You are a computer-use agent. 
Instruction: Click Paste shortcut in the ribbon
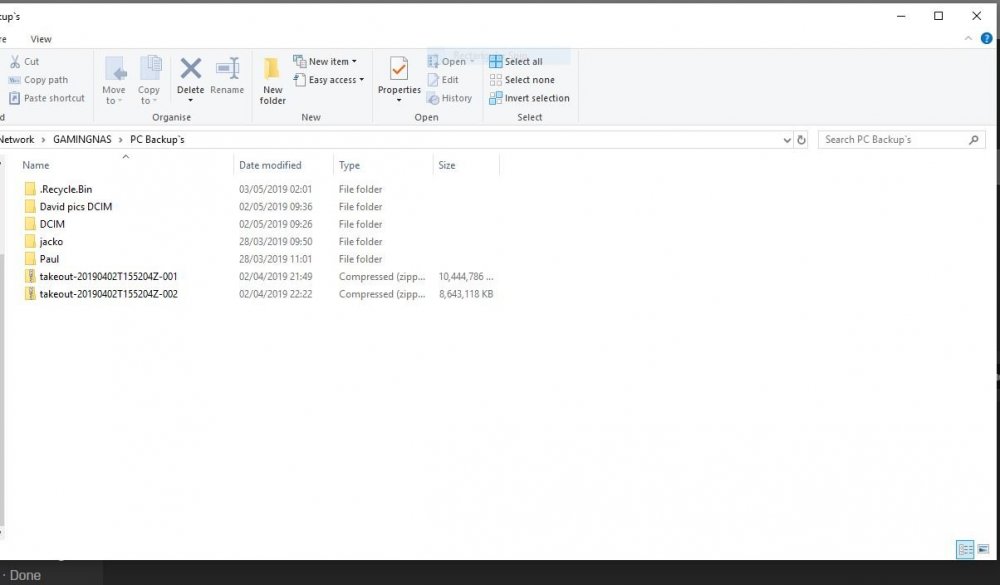coord(47,98)
